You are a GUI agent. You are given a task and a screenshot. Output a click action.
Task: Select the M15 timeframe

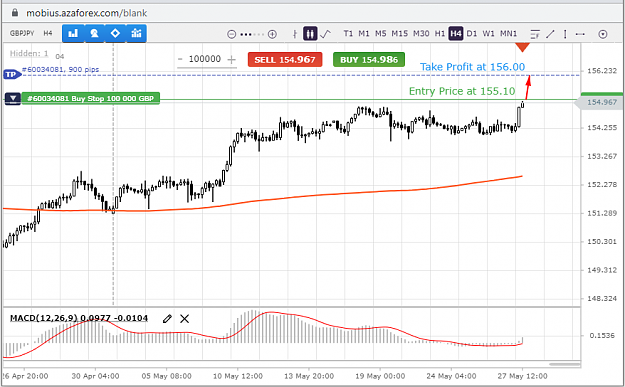click(399, 33)
